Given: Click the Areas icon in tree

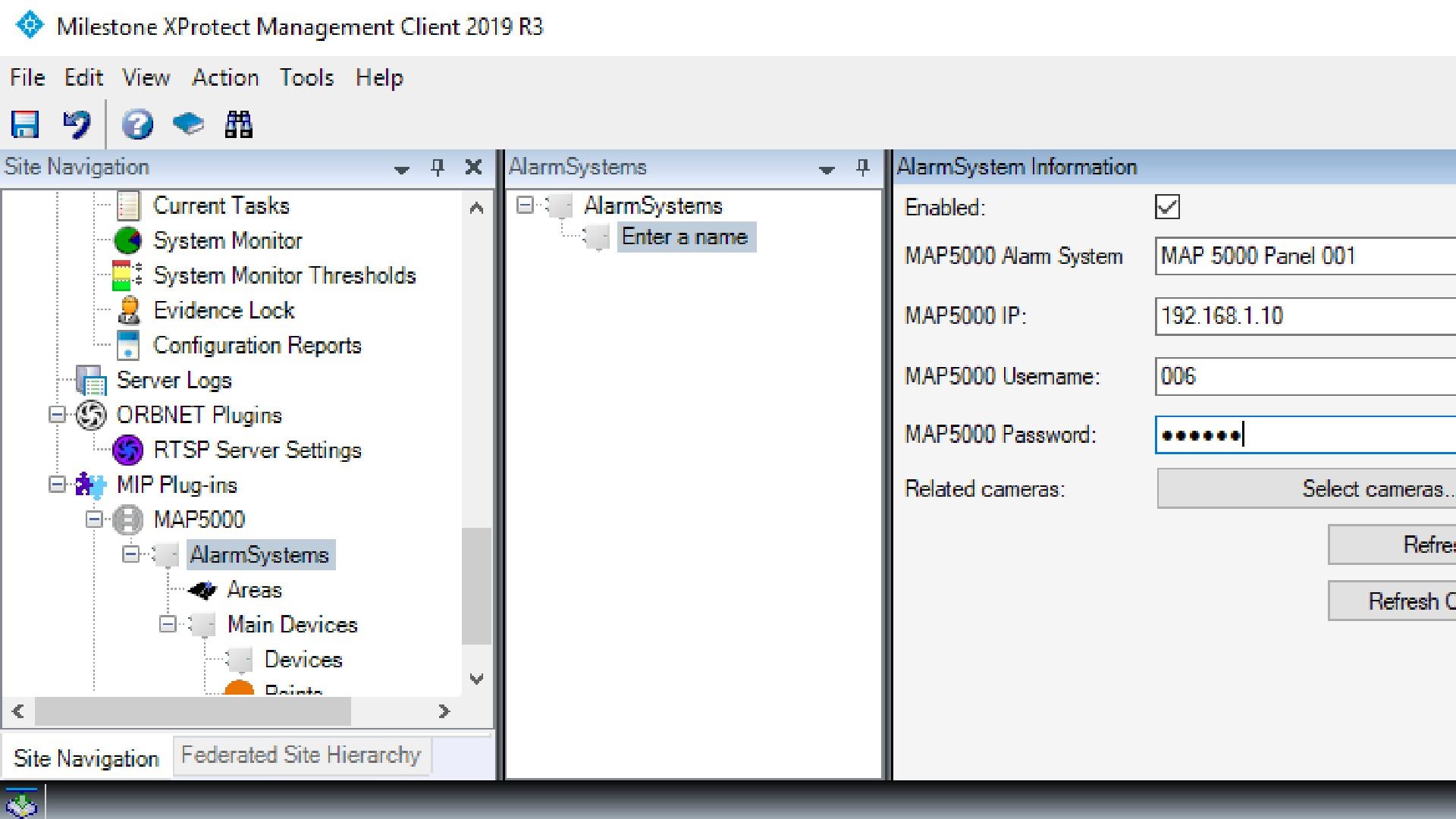Looking at the screenshot, I should [202, 590].
